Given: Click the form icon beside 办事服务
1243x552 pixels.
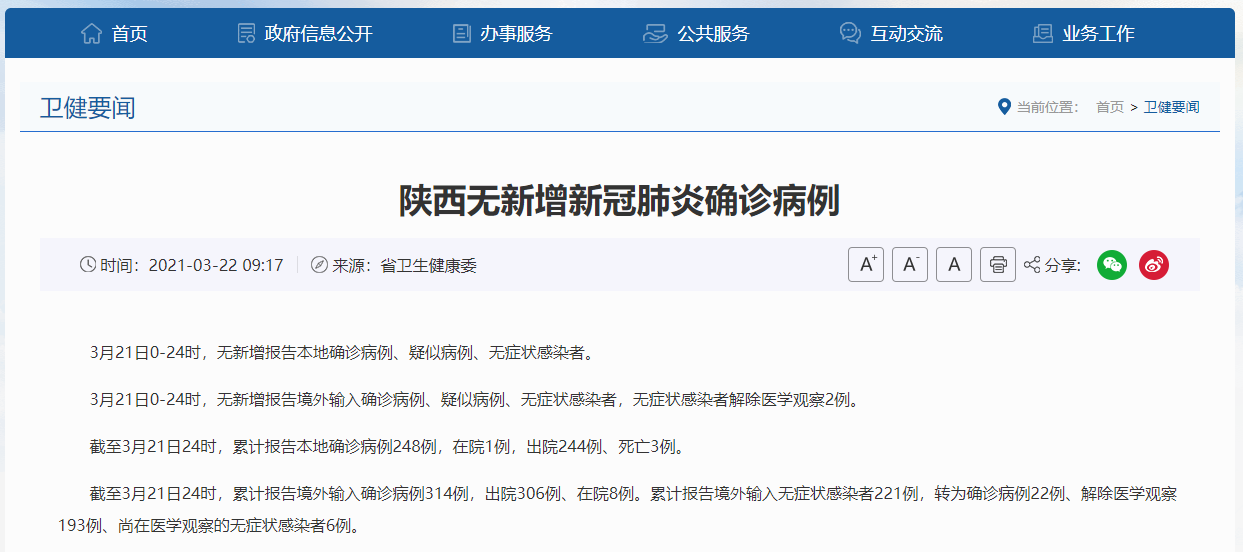Looking at the screenshot, I should point(461,34).
